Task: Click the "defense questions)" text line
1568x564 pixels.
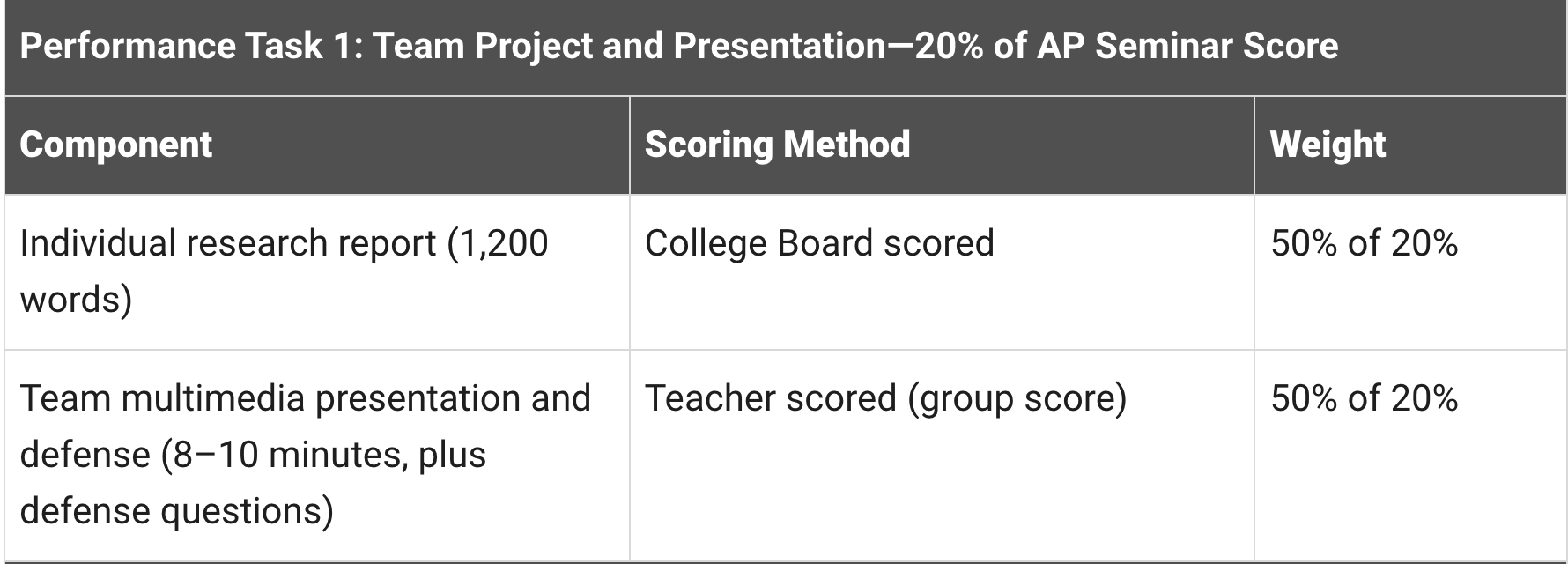Action: (x=176, y=511)
